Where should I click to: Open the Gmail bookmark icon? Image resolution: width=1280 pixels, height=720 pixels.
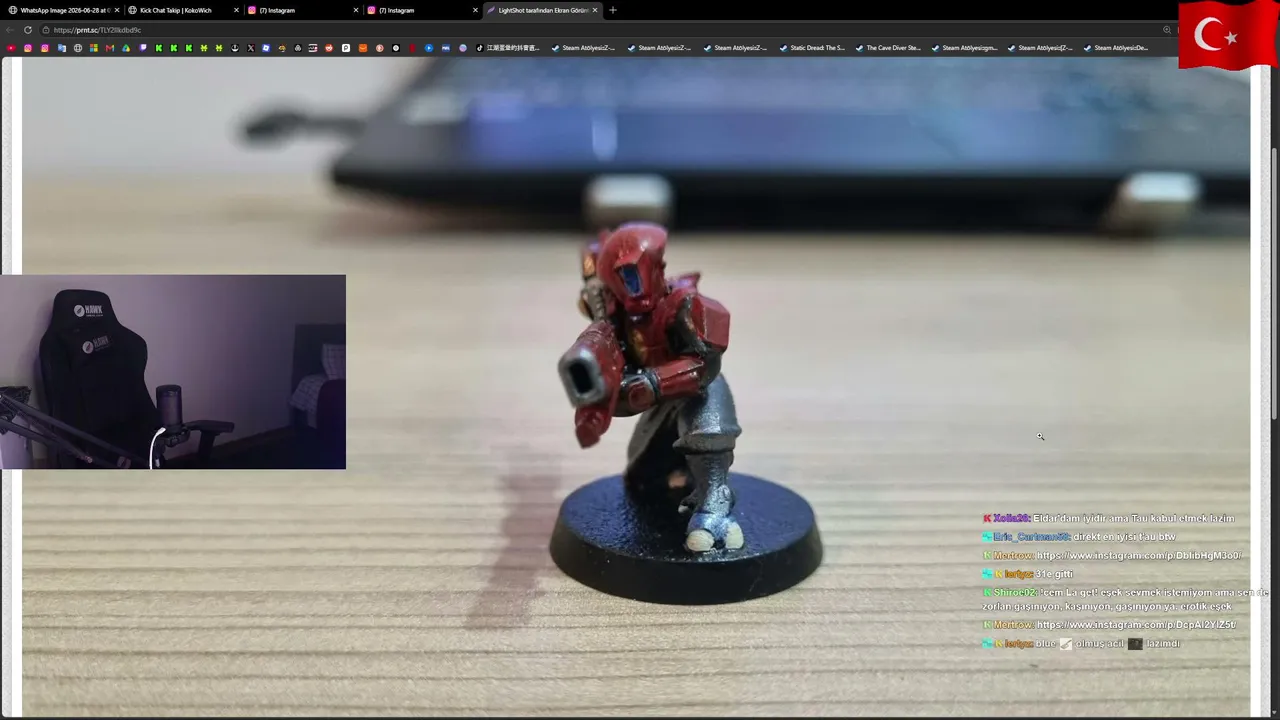tap(110, 48)
